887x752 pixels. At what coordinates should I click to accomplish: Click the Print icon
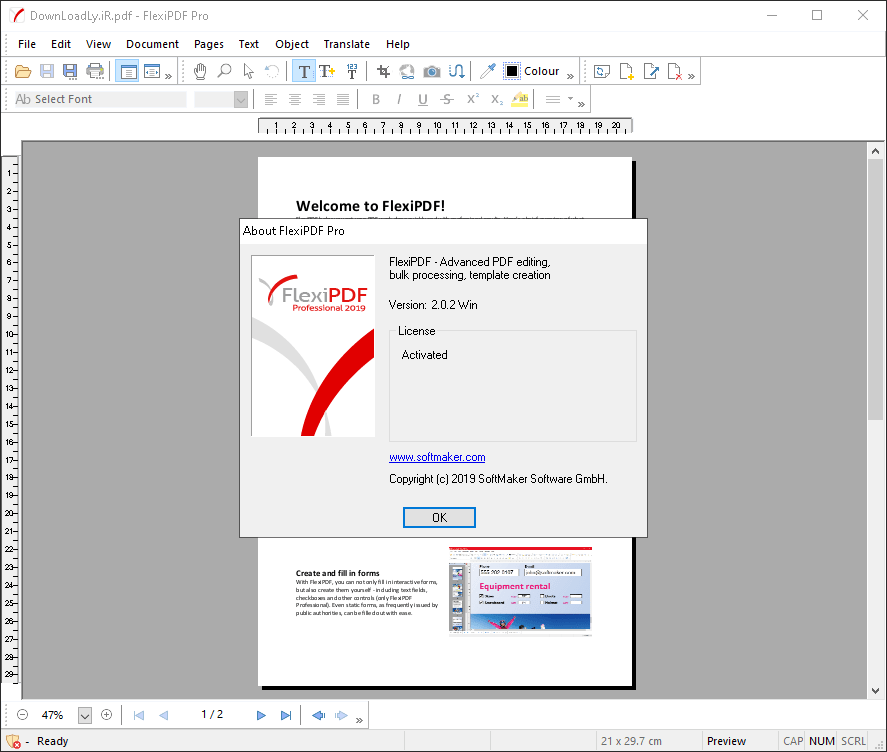[x=95, y=71]
